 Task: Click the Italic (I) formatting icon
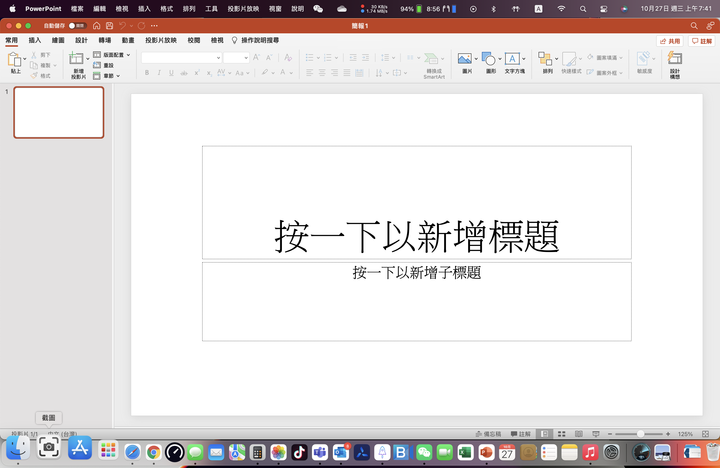tap(159, 73)
